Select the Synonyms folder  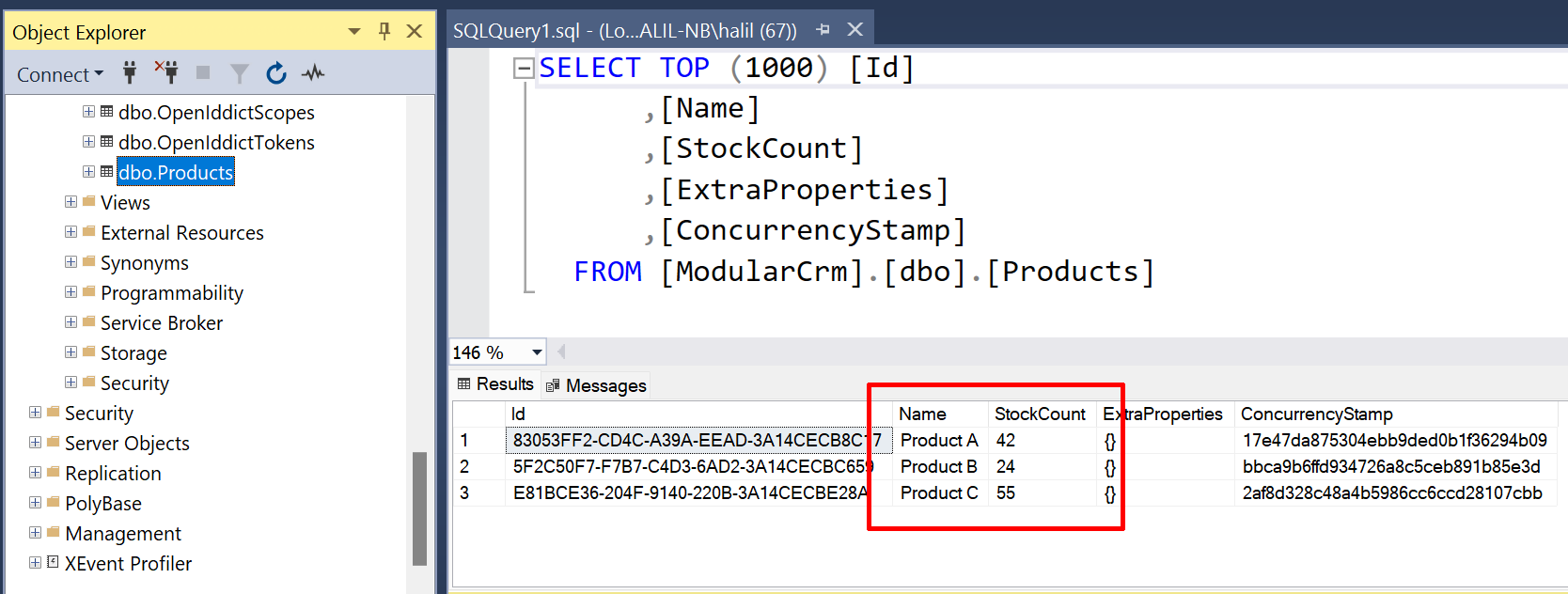tap(145, 263)
